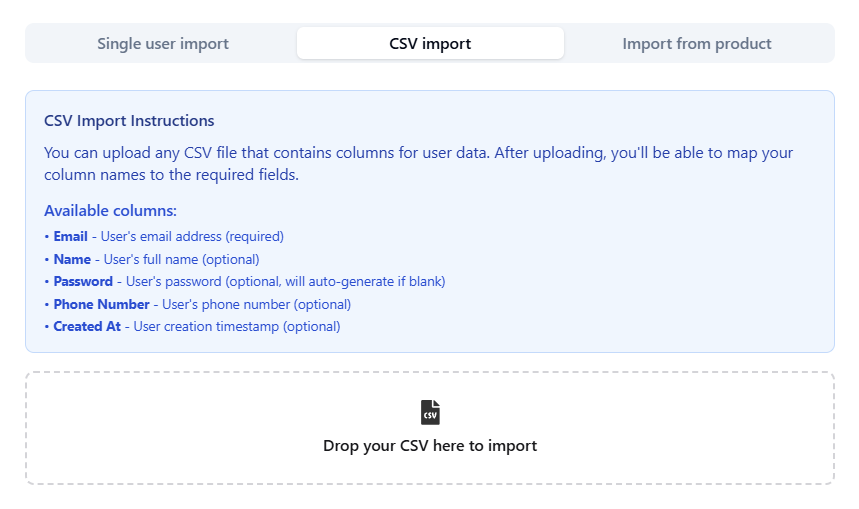Image resolution: width=859 pixels, height=509 pixels.
Task: Click the CSV file icon in drop zone
Action: coord(430,412)
